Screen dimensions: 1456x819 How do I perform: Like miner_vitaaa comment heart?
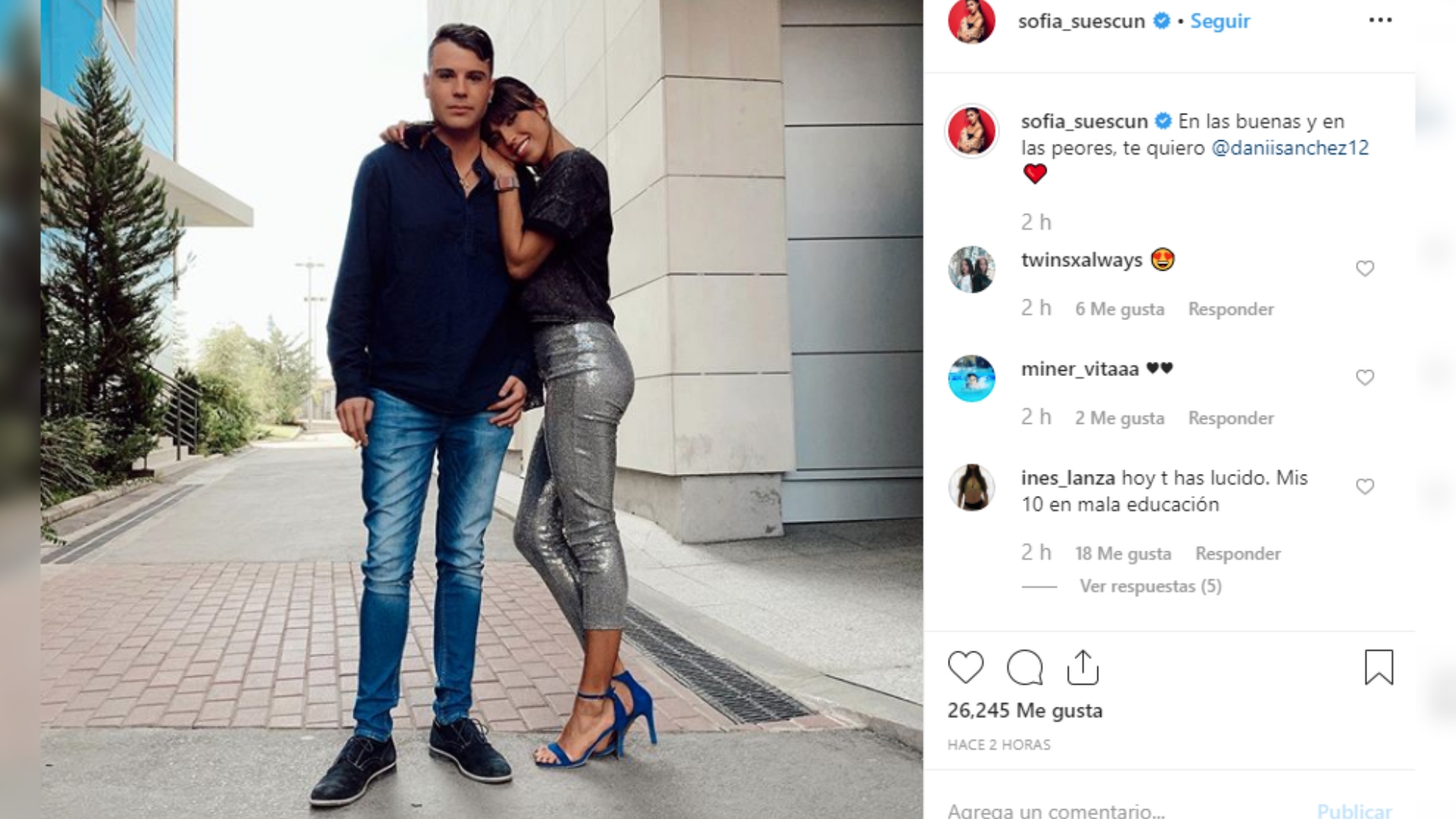coord(1365,378)
